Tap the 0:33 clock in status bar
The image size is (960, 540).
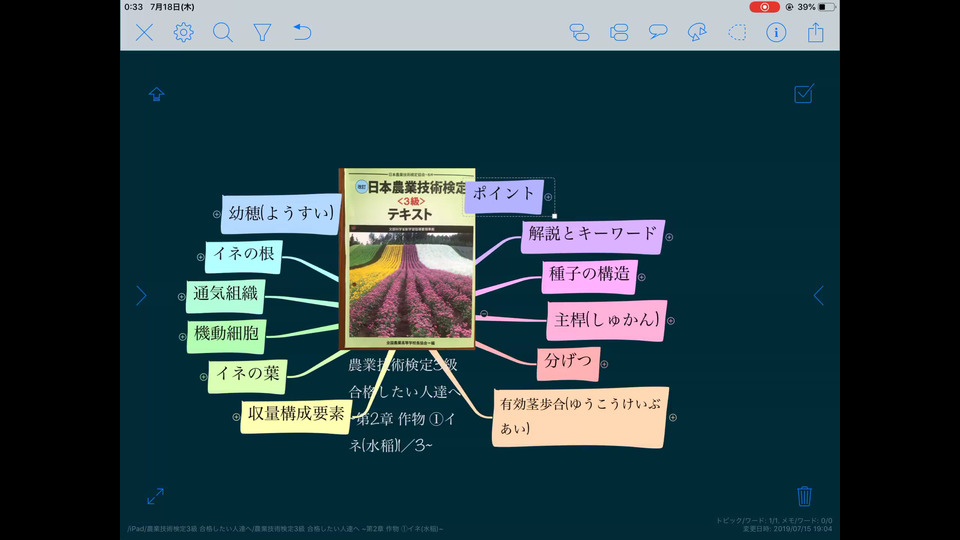[x=133, y=7]
